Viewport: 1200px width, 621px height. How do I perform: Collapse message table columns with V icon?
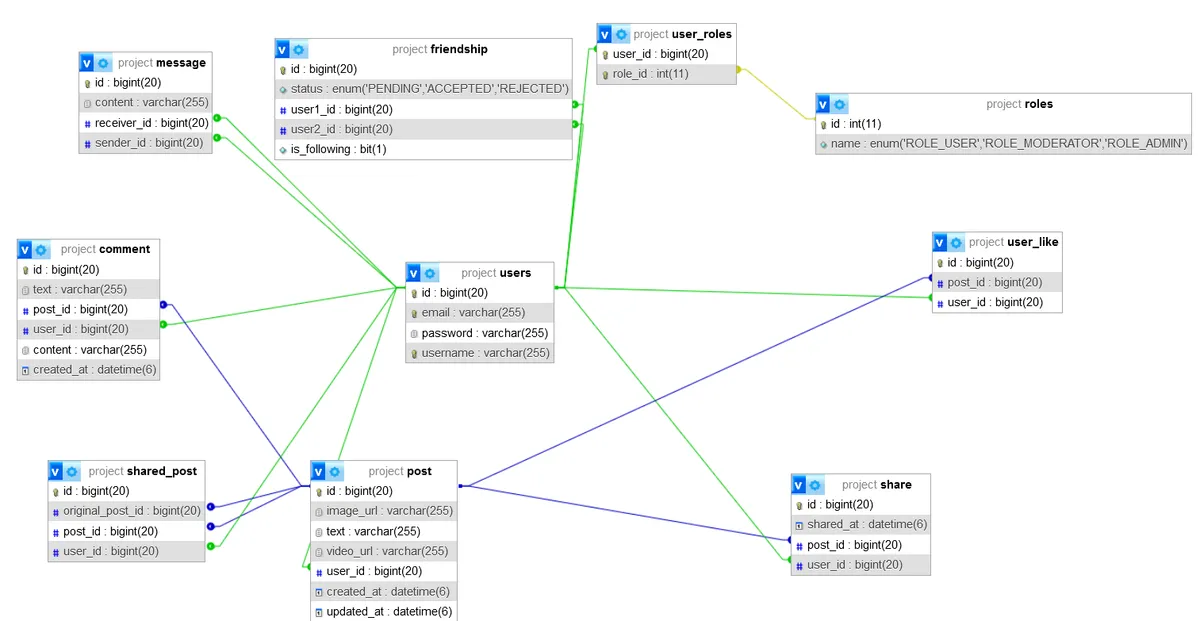pos(88,62)
